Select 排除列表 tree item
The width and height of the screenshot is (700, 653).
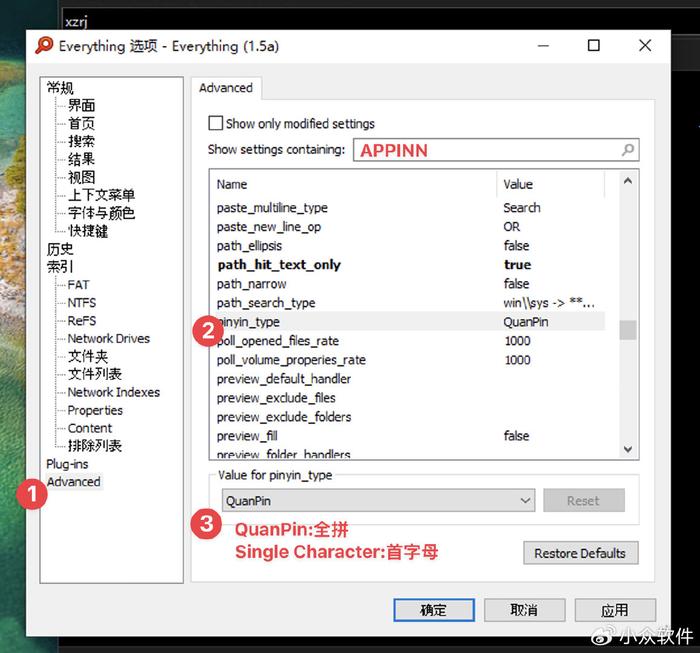tap(95, 445)
